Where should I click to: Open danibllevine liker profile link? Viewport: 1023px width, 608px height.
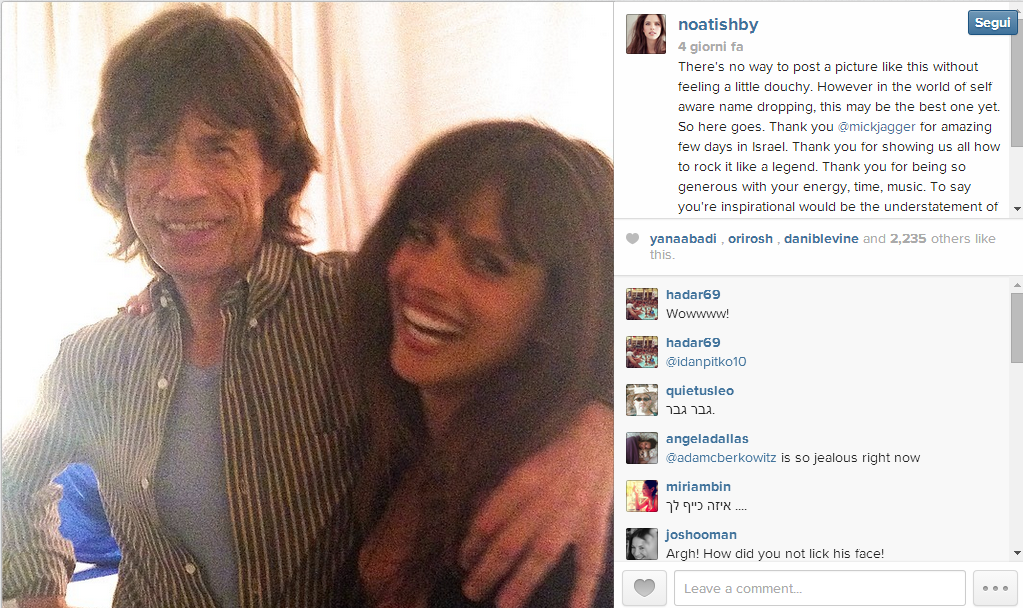pos(820,239)
